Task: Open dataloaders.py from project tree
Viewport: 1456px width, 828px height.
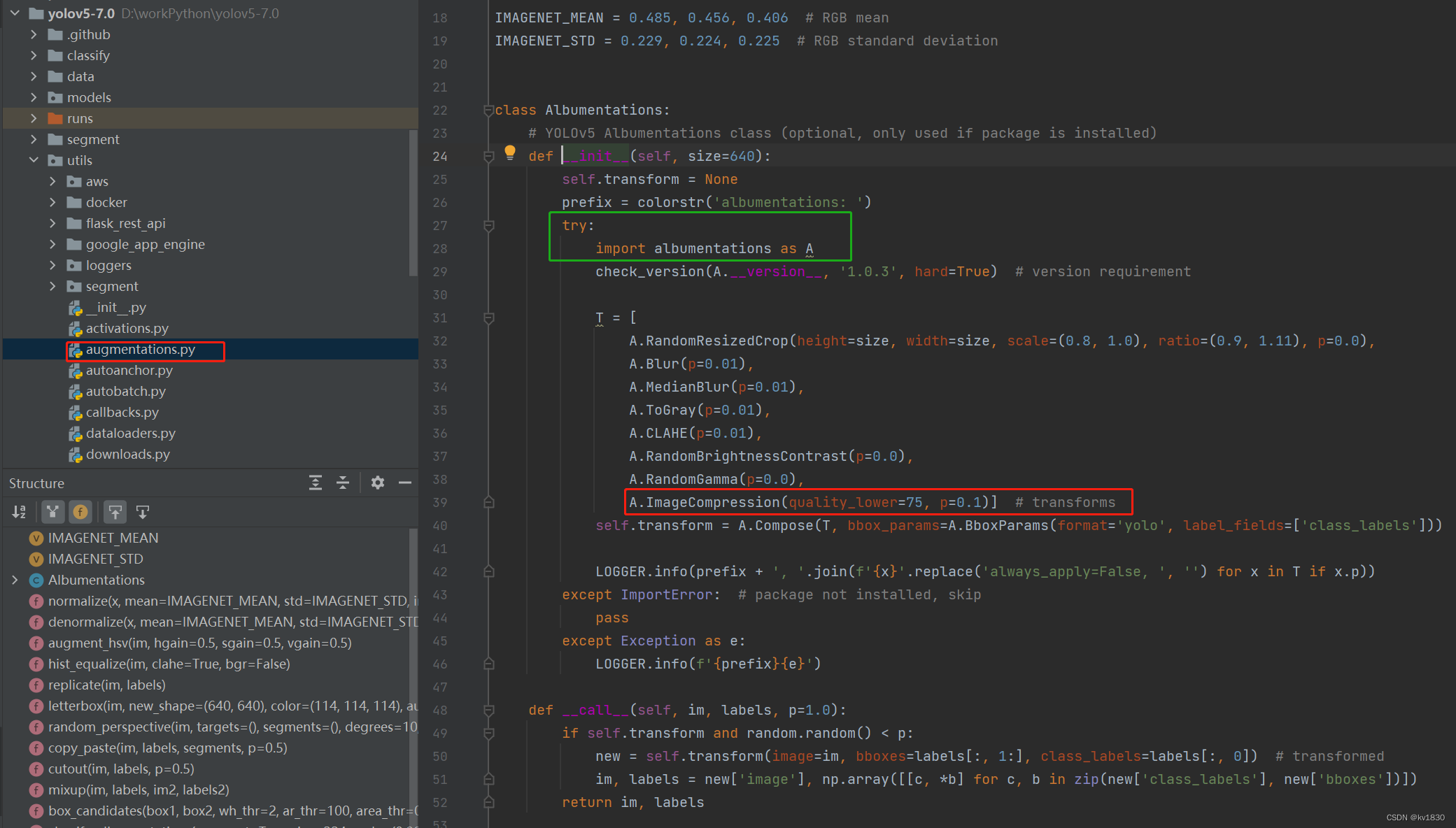Action: [x=130, y=433]
